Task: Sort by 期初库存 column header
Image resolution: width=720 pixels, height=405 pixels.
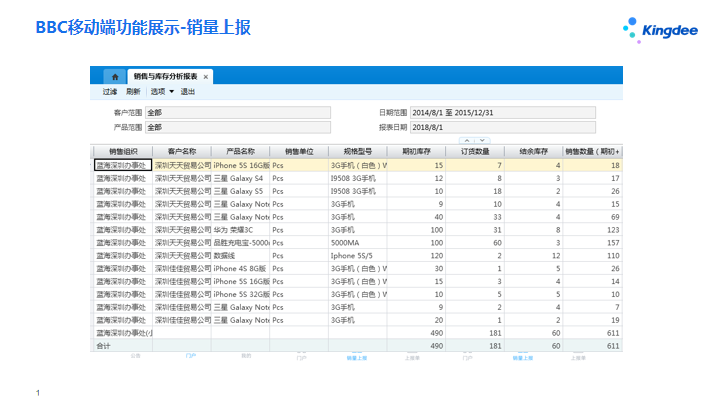Action: tap(416, 152)
